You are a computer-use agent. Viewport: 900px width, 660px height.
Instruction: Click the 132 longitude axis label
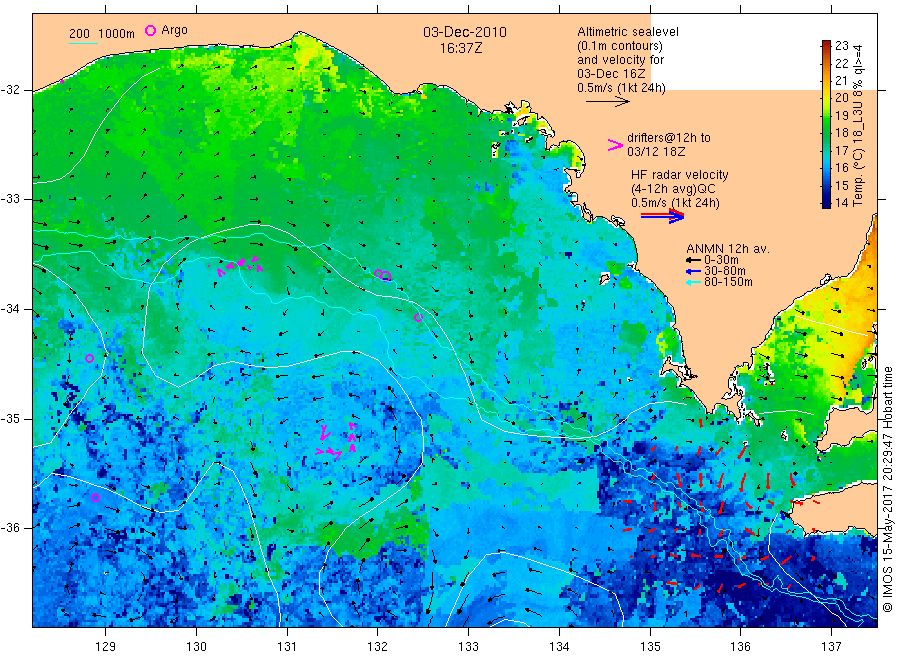pos(378,647)
